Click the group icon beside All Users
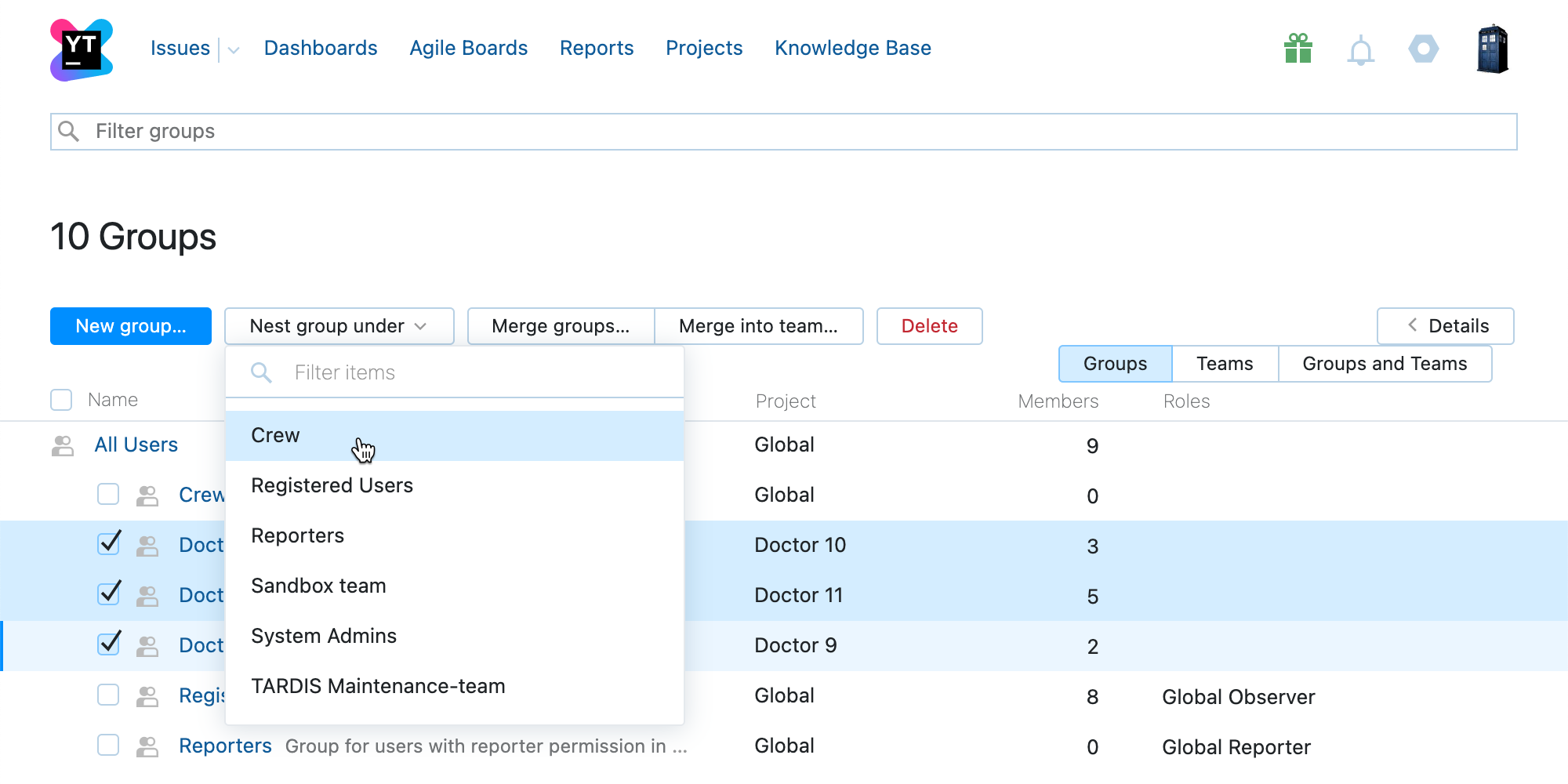The height and width of the screenshot is (784, 1568). coord(62,445)
